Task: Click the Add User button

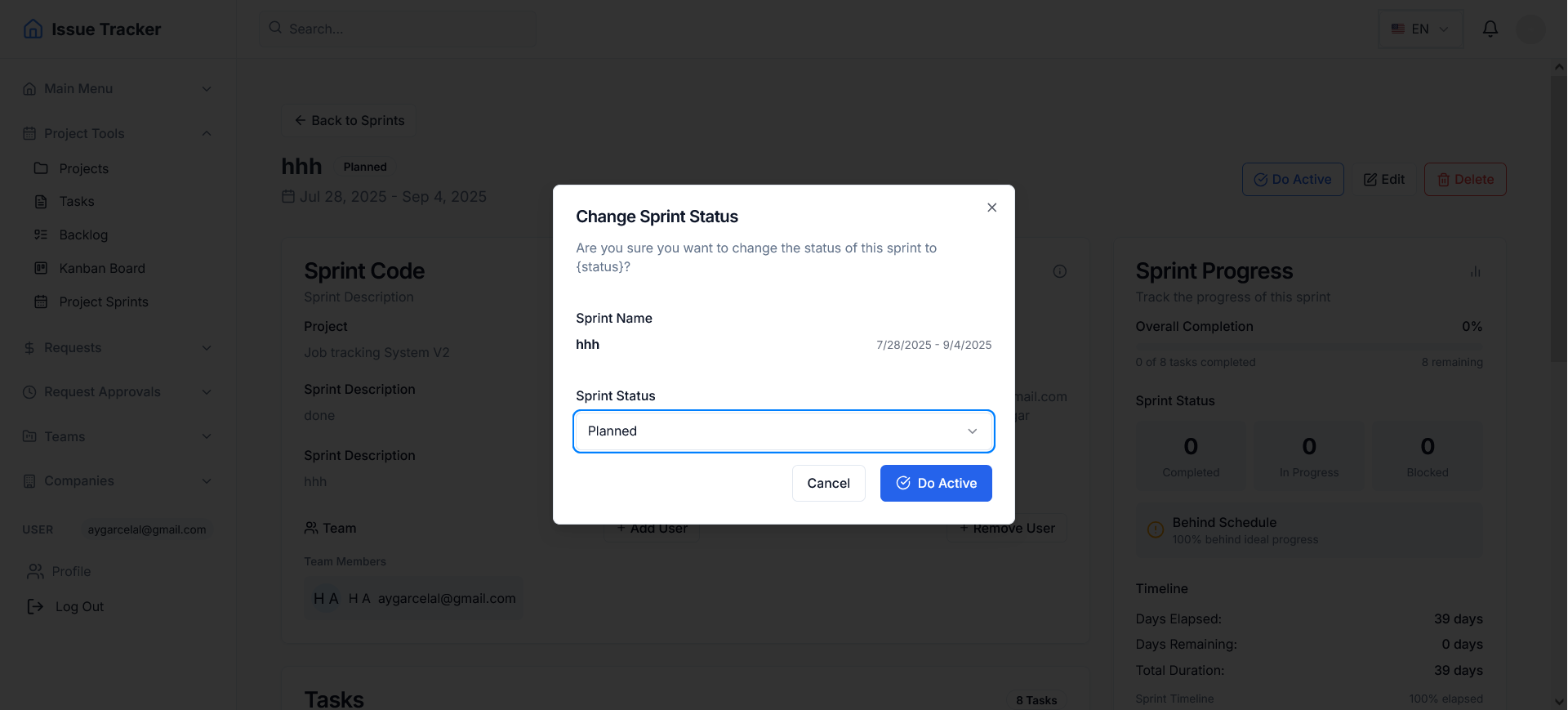Action: pos(652,529)
